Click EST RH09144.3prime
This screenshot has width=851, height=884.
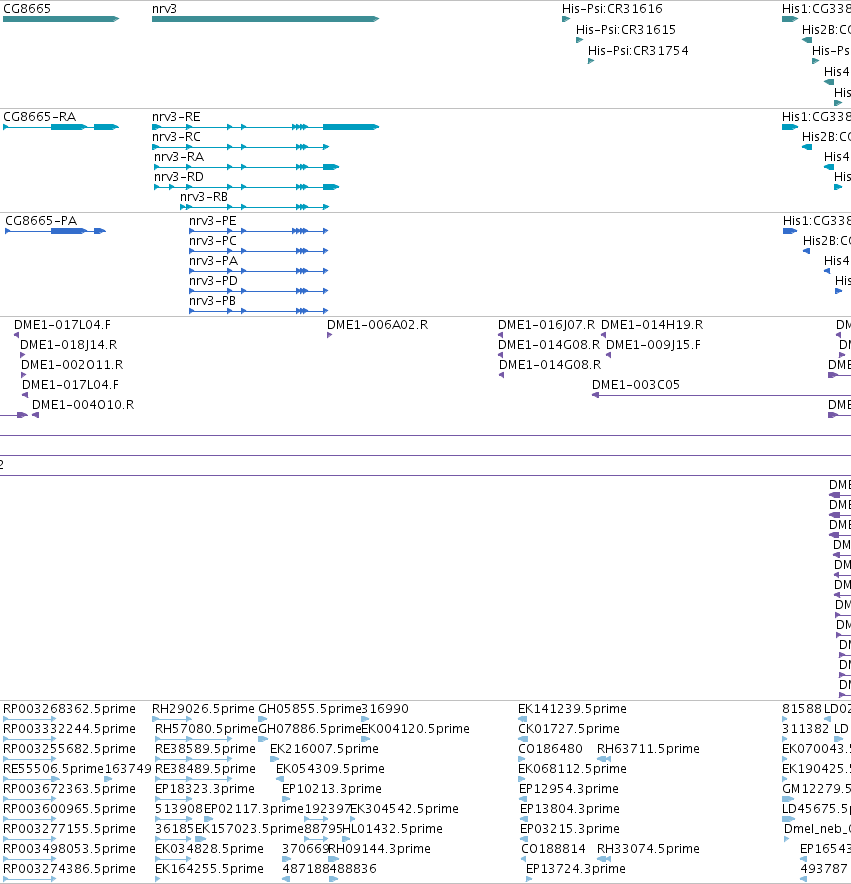click(x=334, y=859)
